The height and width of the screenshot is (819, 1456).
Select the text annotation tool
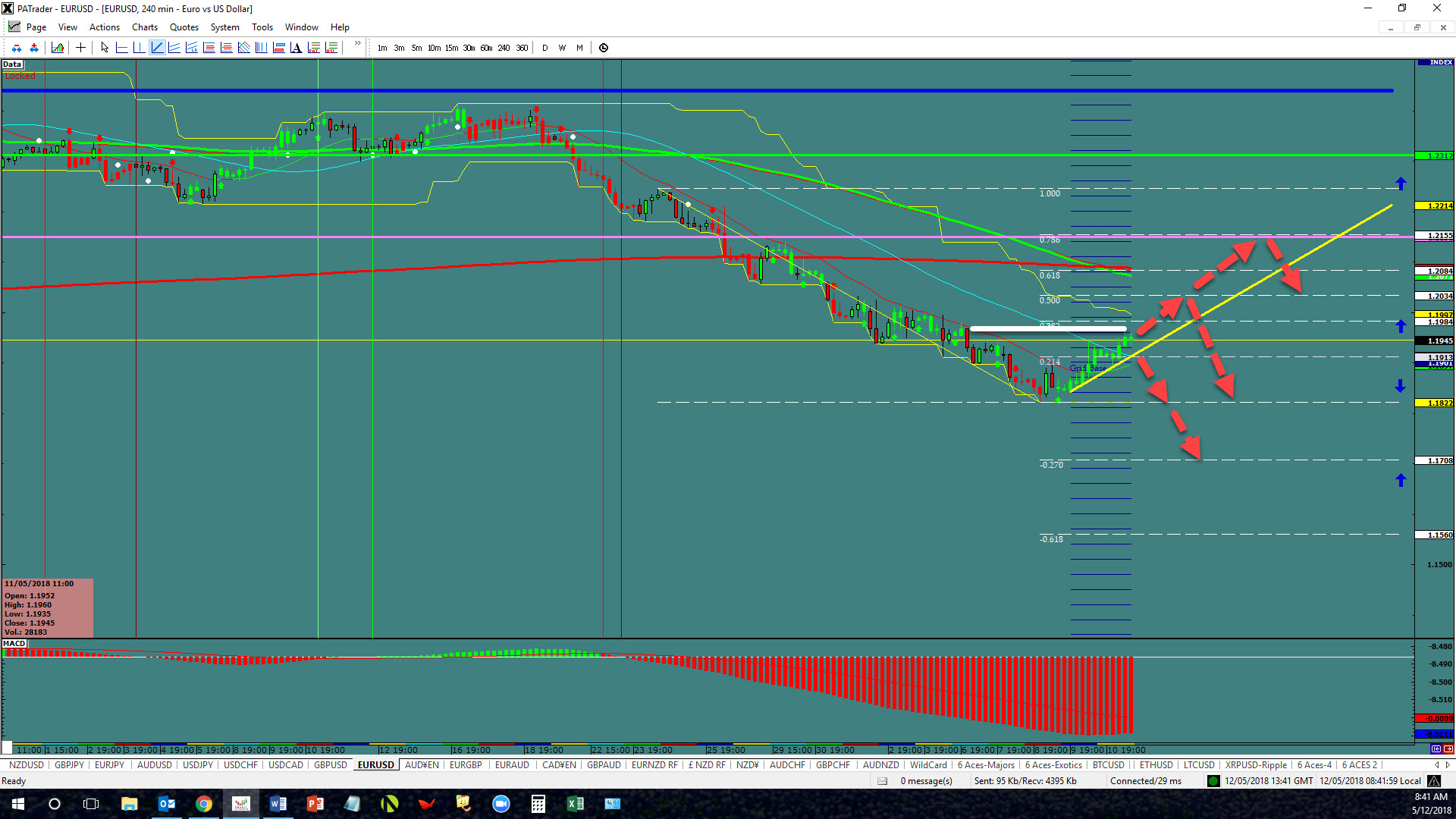click(296, 48)
